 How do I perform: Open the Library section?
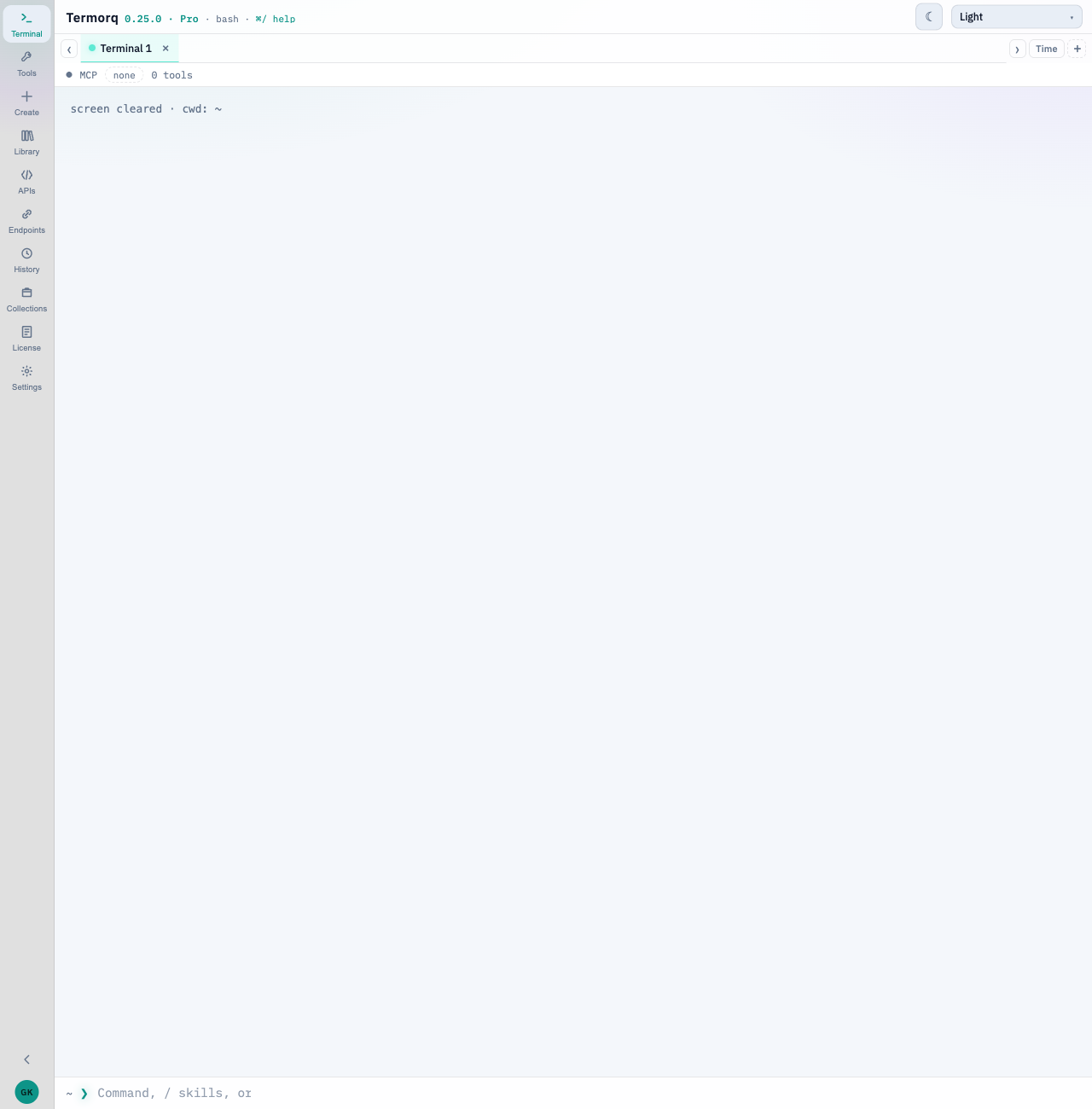coord(26,142)
